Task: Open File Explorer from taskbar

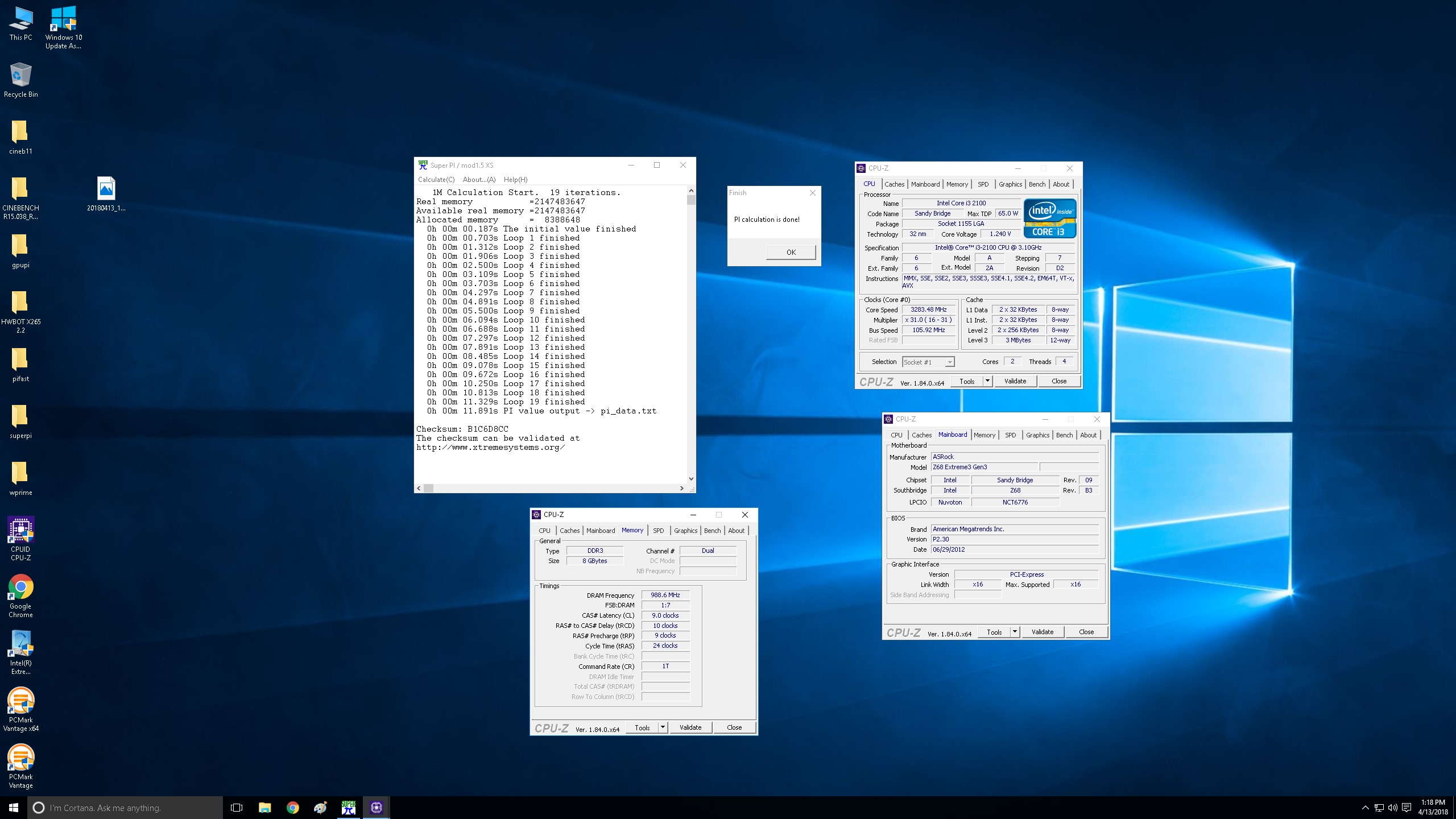Action: click(x=264, y=808)
